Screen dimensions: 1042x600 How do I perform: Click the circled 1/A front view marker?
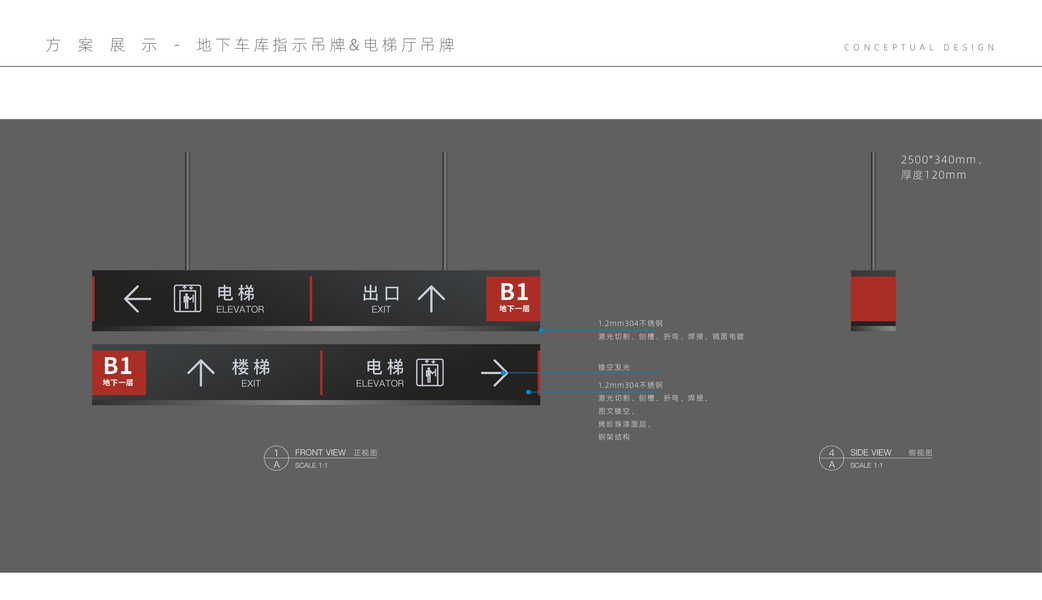click(x=276, y=458)
